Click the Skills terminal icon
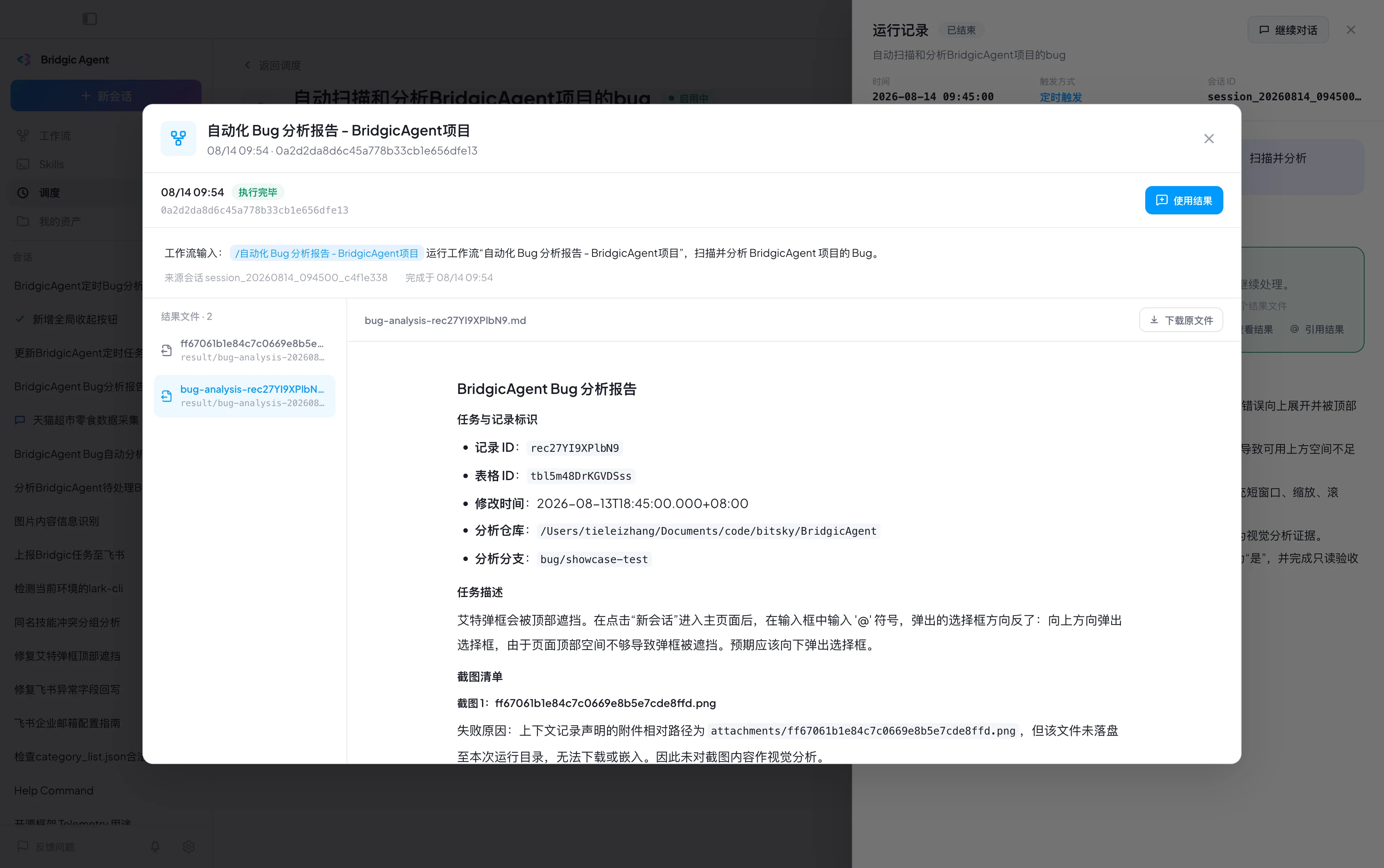 coord(23,165)
